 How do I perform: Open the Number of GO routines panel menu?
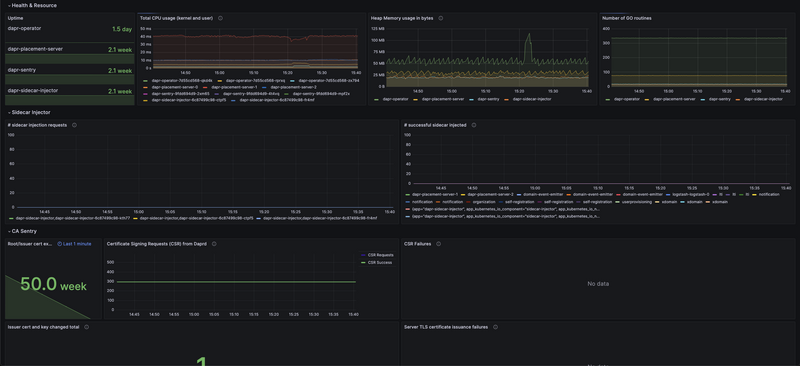pos(627,18)
